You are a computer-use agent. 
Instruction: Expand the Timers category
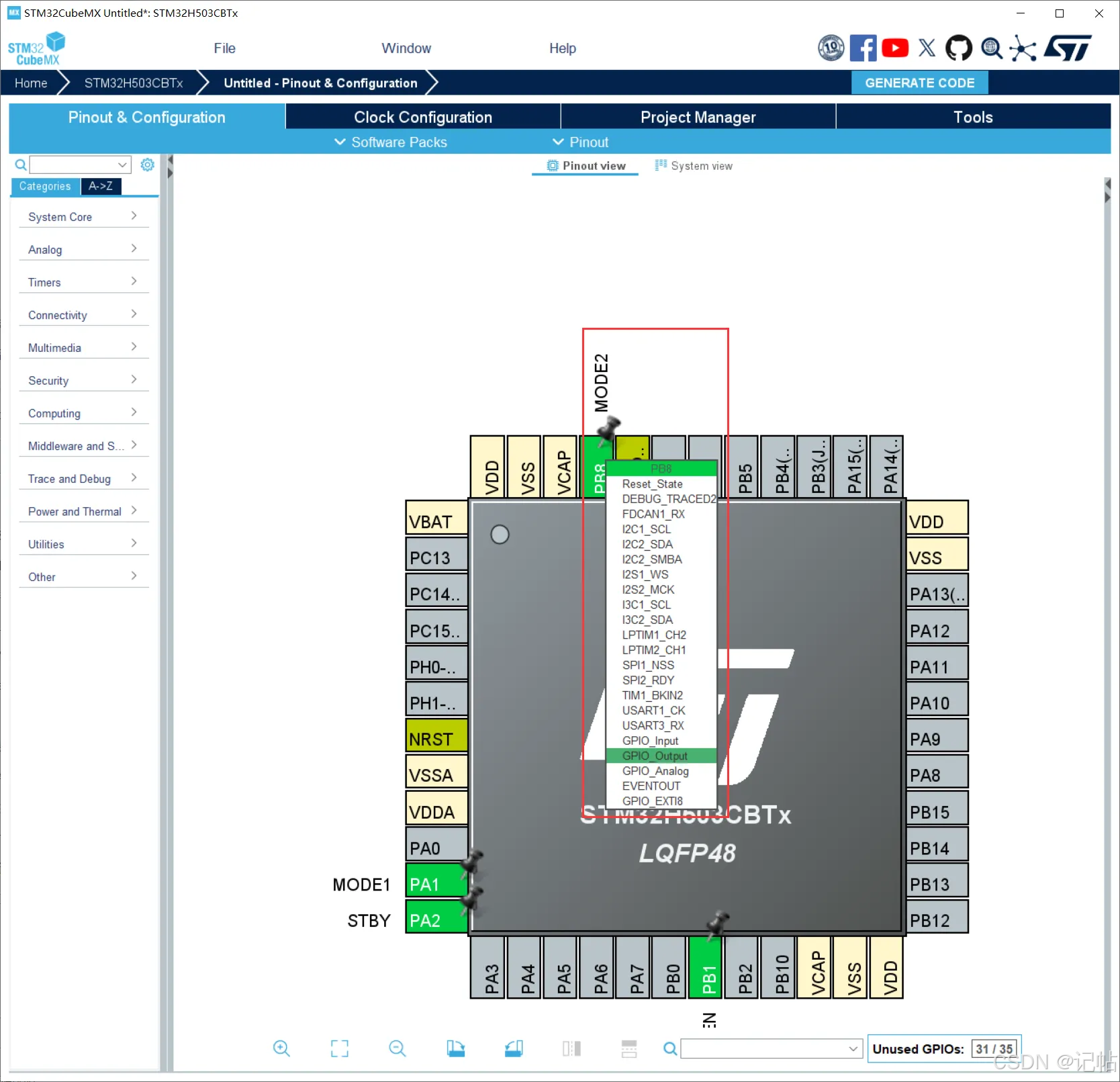click(x=84, y=283)
